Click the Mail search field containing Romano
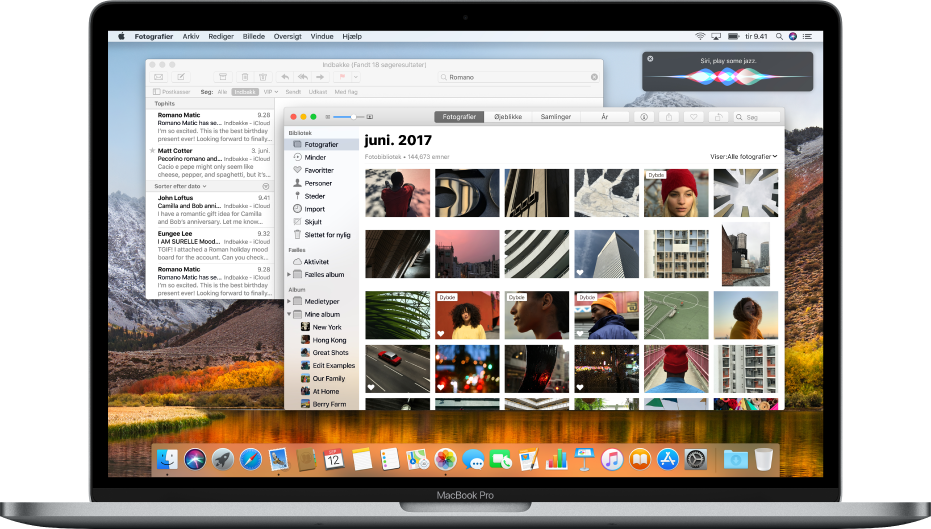Screen dimensions: 931x529 (x=518, y=77)
